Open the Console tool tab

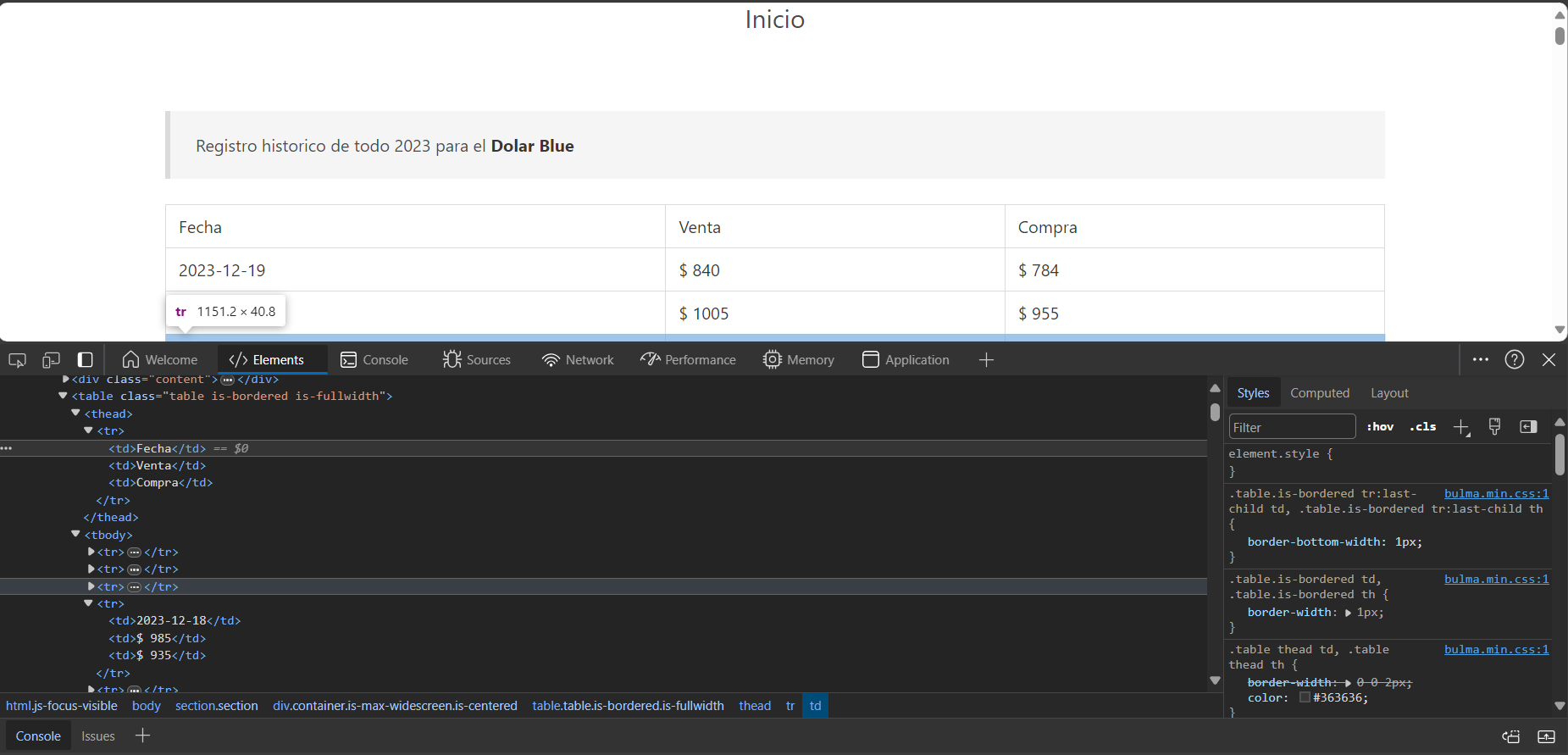click(x=374, y=360)
